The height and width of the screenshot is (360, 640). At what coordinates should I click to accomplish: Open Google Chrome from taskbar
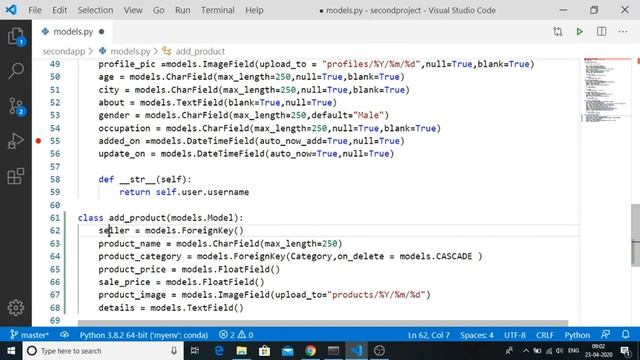click(x=311, y=351)
